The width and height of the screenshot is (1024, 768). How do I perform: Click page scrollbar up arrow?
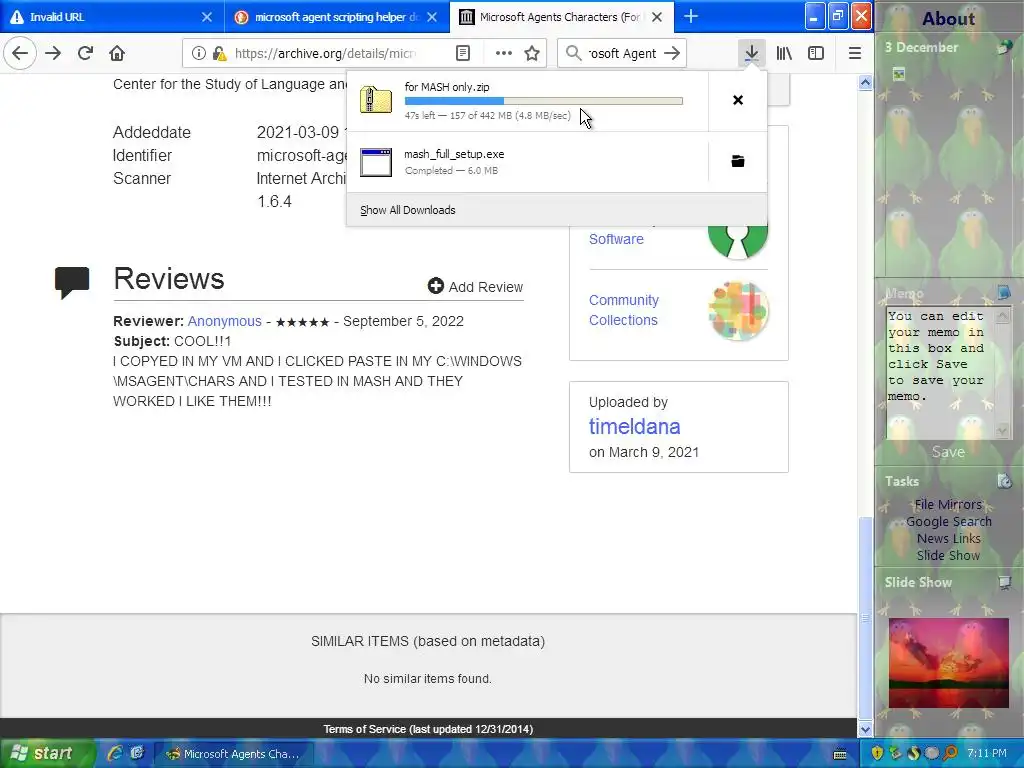(x=865, y=82)
